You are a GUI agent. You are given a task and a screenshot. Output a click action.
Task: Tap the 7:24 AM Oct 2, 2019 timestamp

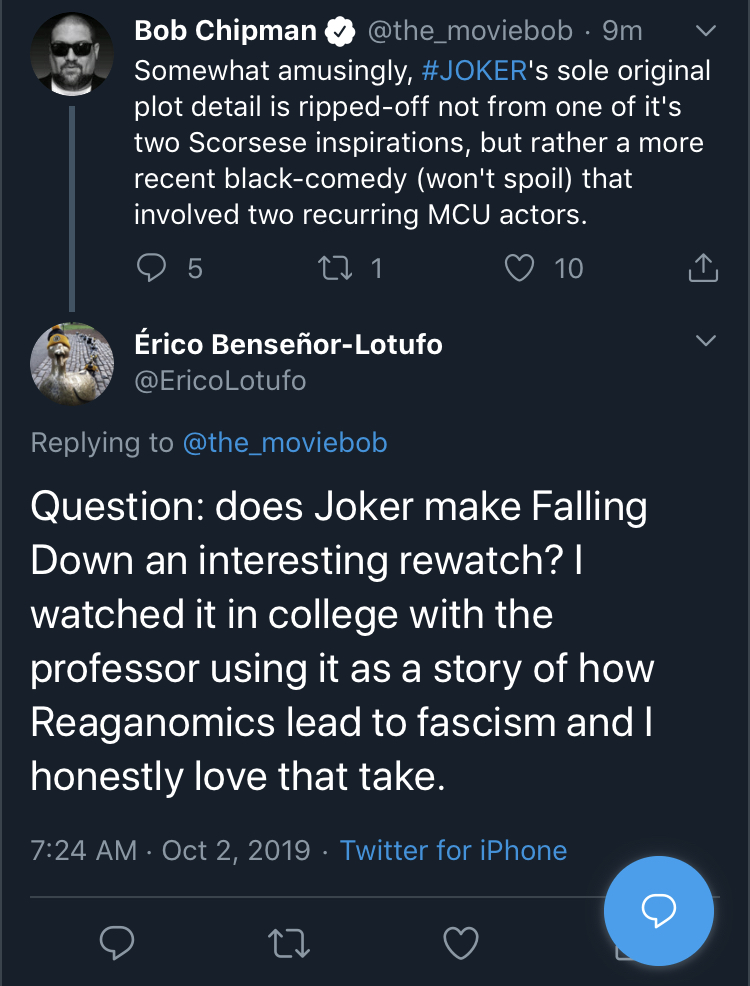pos(170,850)
